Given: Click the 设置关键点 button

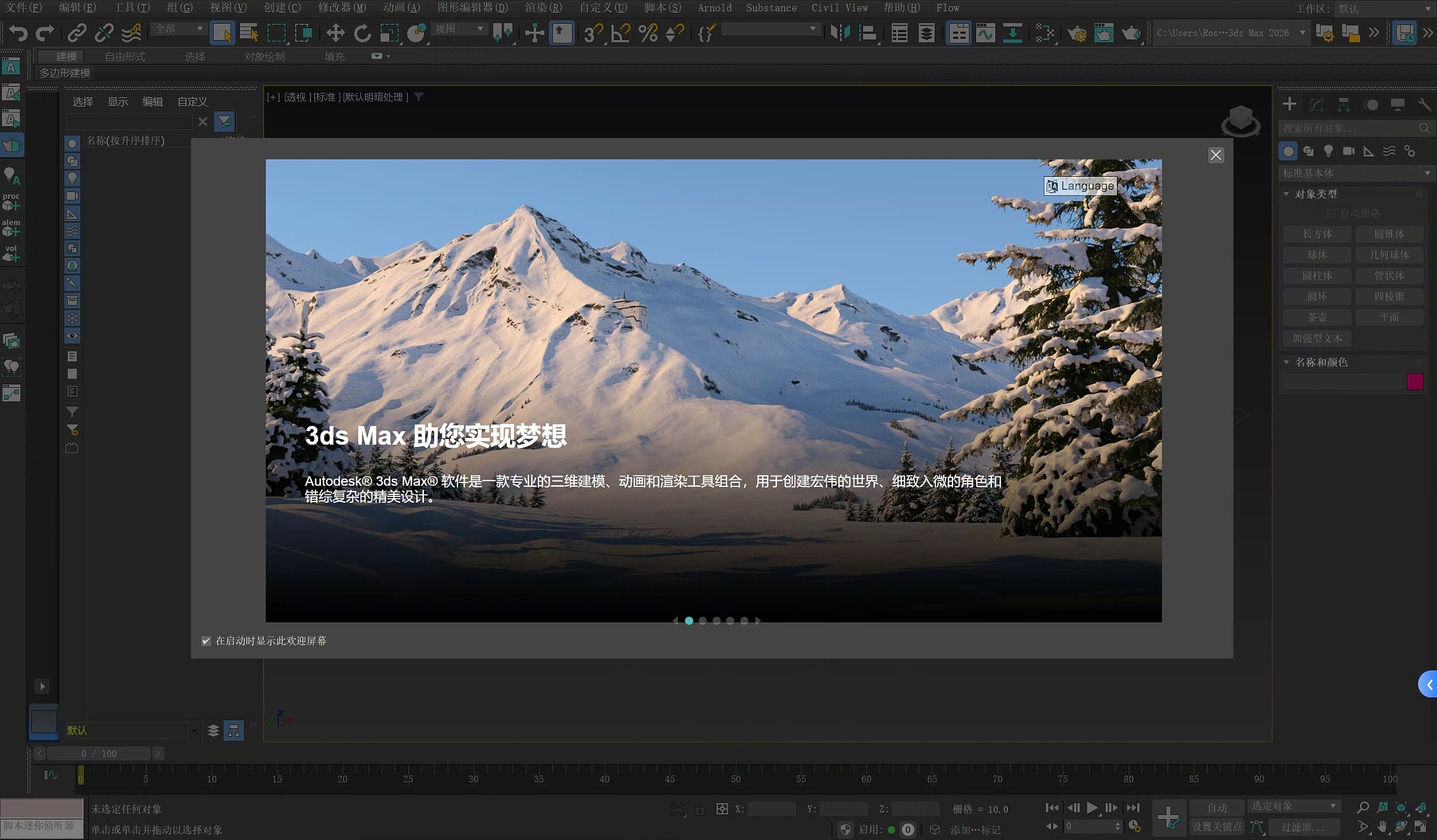Looking at the screenshot, I should pyautogui.click(x=1217, y=827).
